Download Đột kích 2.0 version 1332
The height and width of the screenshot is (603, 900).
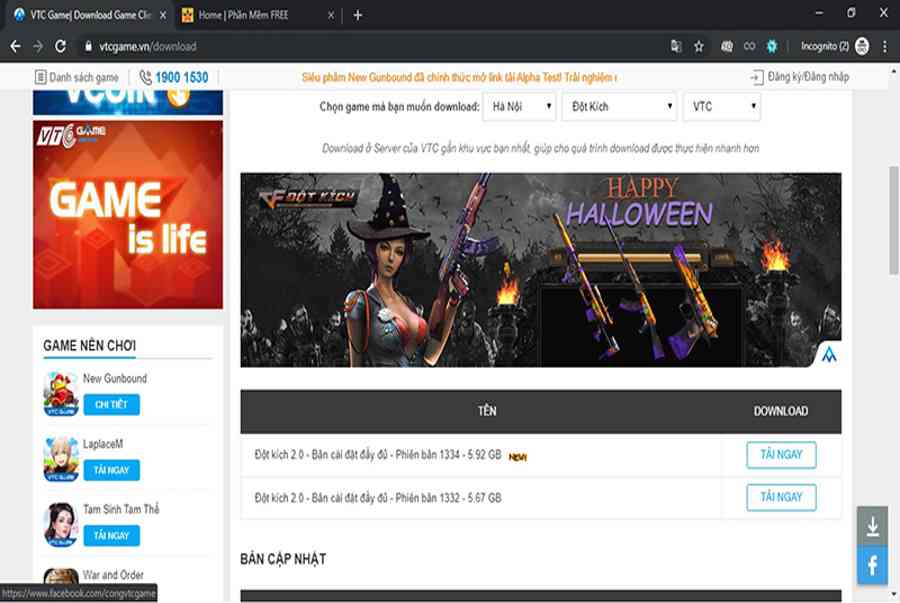click(781, 497)
